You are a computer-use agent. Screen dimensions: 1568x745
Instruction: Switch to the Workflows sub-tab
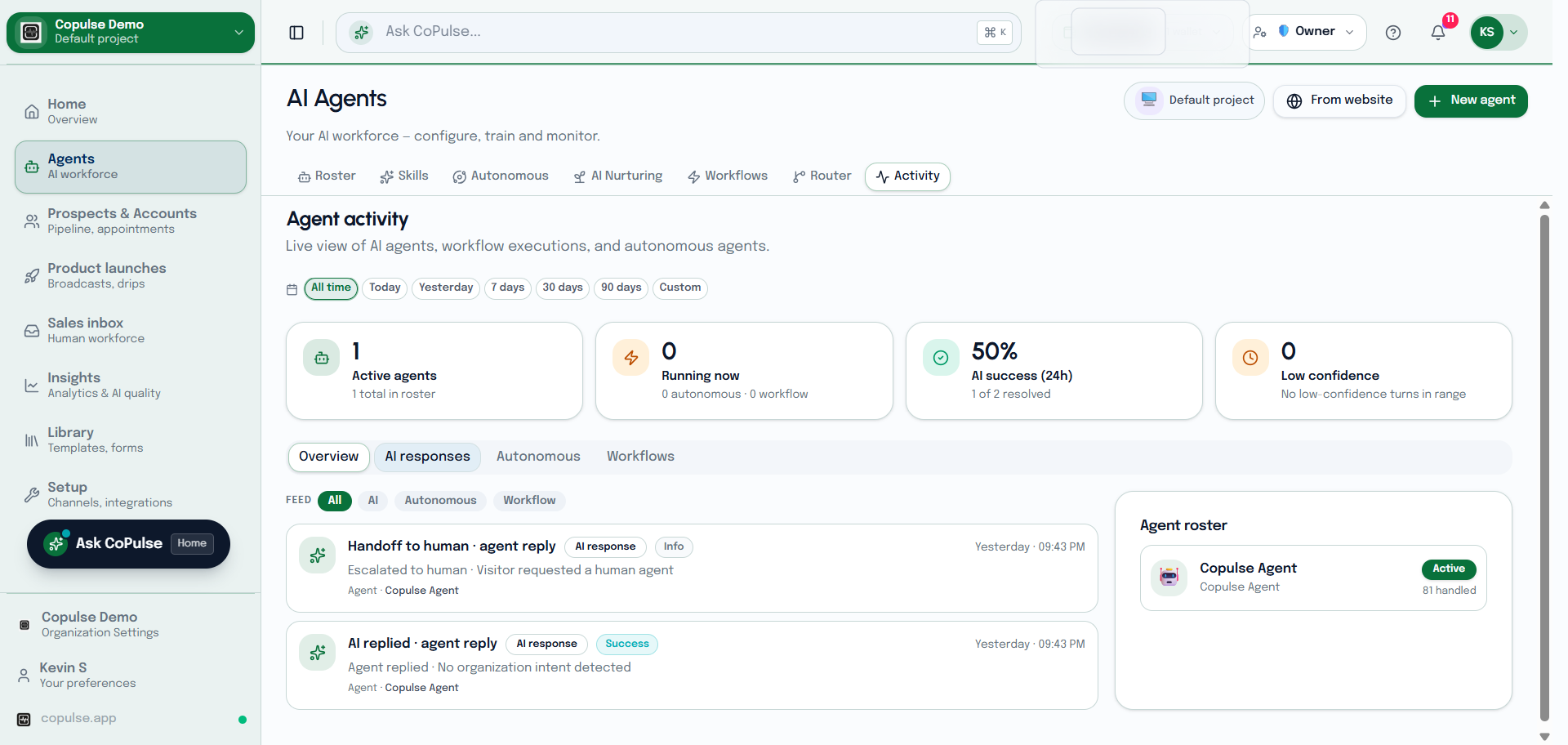coord(640,457)
